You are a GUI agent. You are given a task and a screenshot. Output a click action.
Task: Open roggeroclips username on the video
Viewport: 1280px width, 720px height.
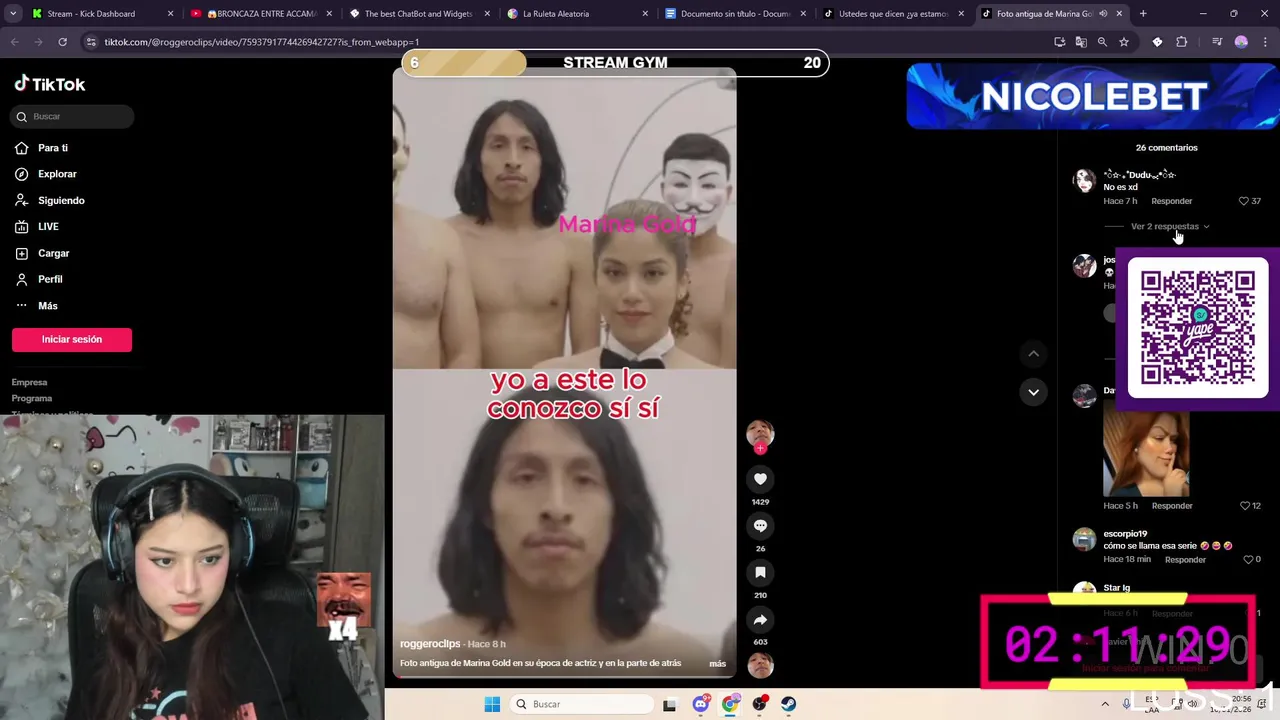click(x=430, y=644)
